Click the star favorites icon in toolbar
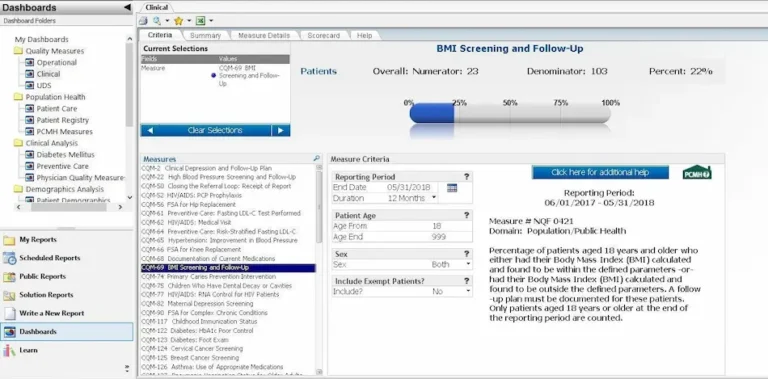768x379 pixels. click(178, 21)
